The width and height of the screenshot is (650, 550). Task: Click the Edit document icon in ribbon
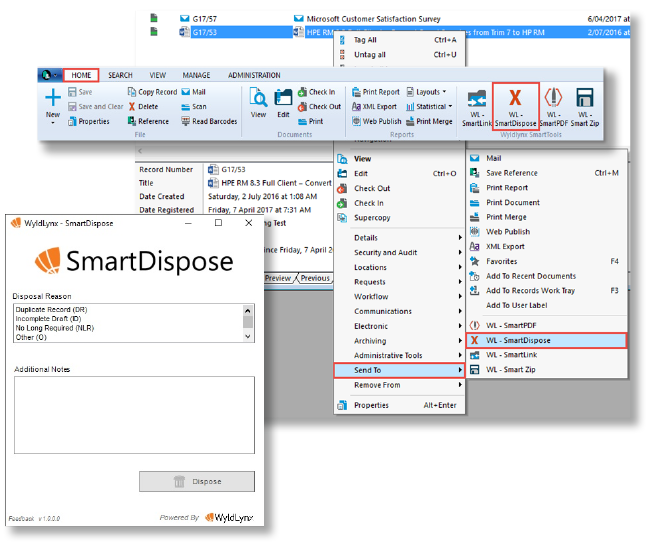point(283,98)
